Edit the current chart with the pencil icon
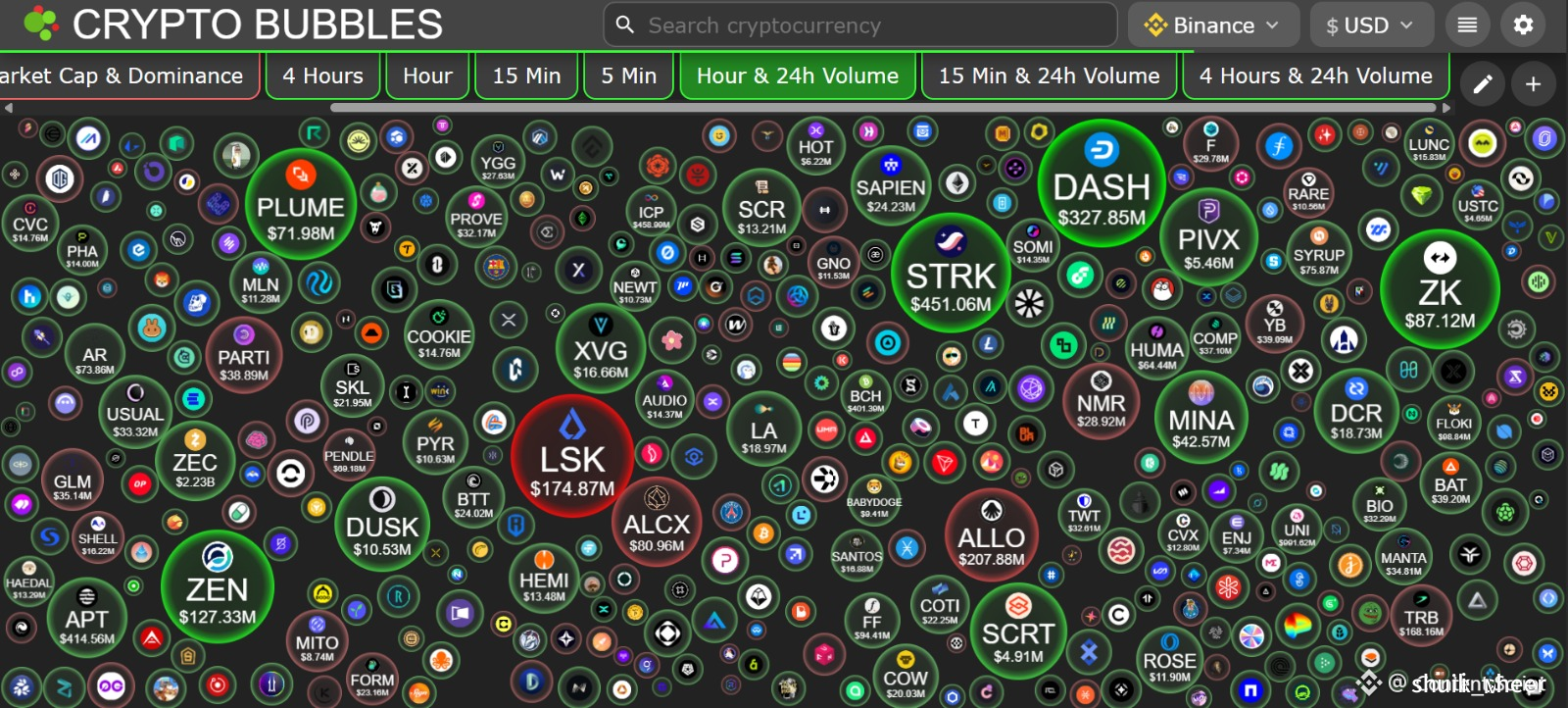This screenshot has width=1568, height=708. (x=1483, y=84)
